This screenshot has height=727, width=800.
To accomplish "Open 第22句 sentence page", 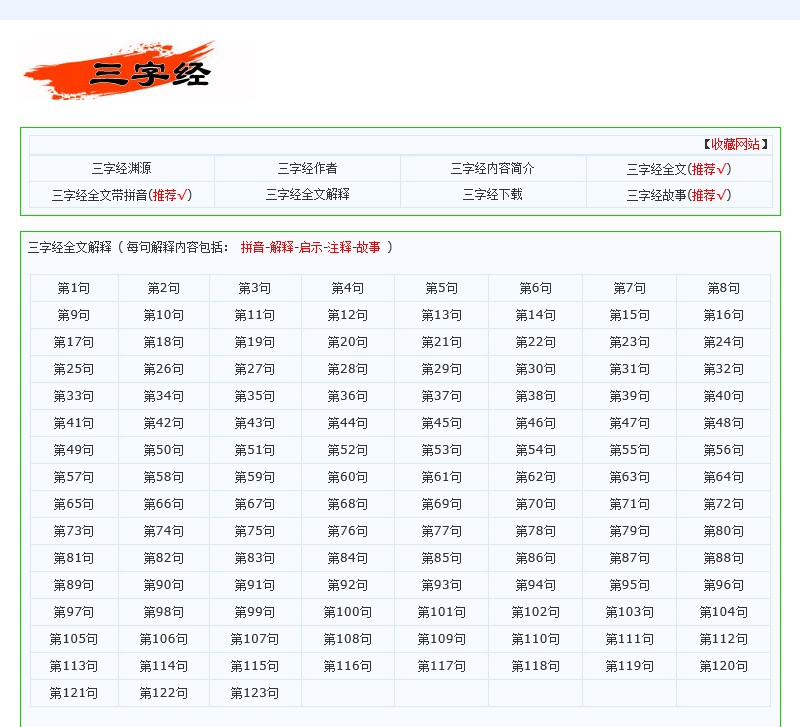I will coord(535,342).
